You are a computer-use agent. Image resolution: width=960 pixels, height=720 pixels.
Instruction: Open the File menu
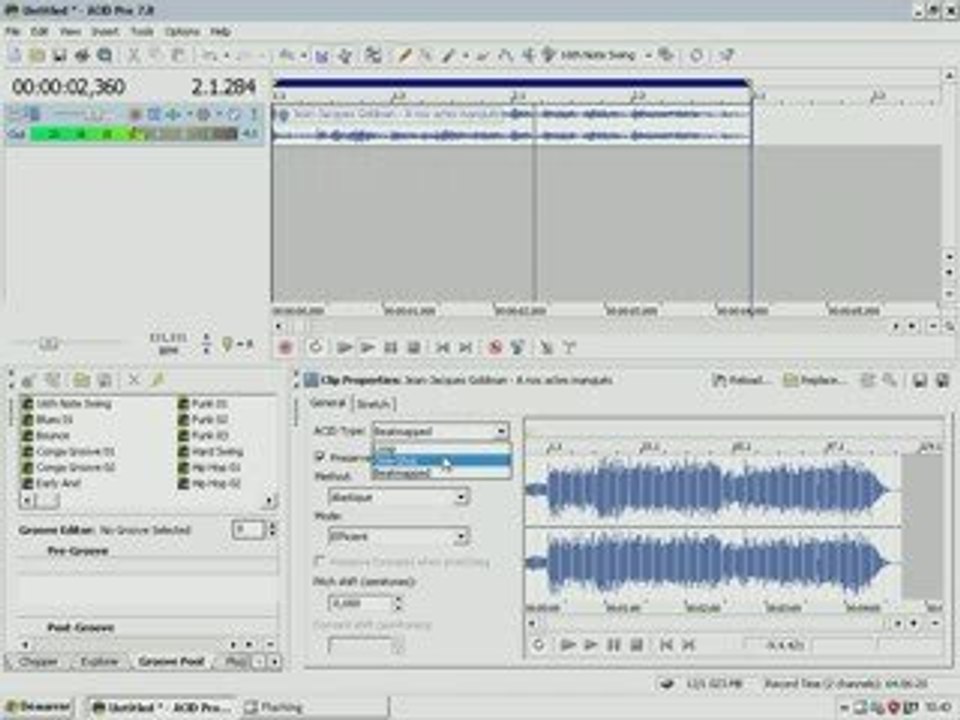(x=13, y=31)
